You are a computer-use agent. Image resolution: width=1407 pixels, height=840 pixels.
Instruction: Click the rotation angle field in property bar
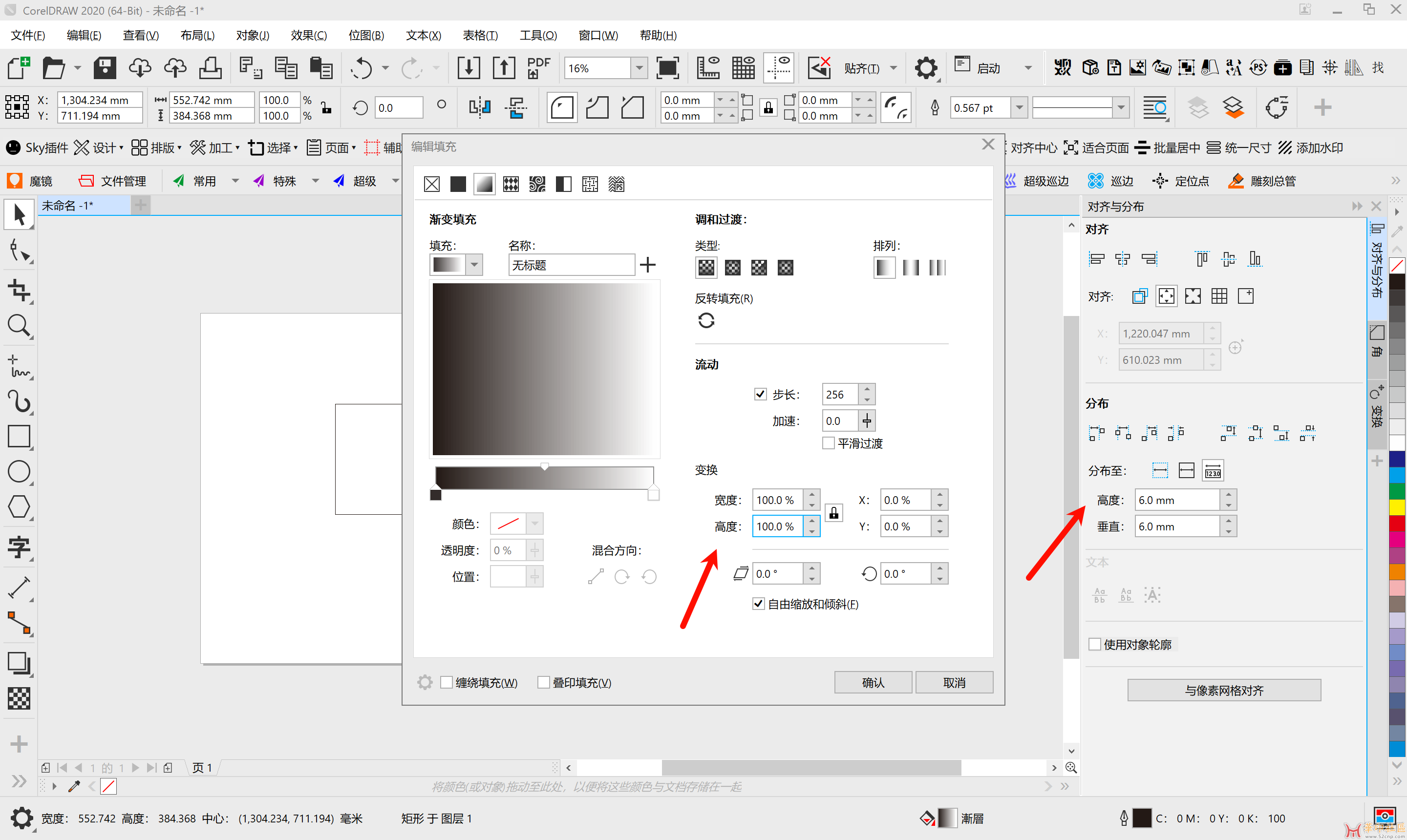coord(399,107)
